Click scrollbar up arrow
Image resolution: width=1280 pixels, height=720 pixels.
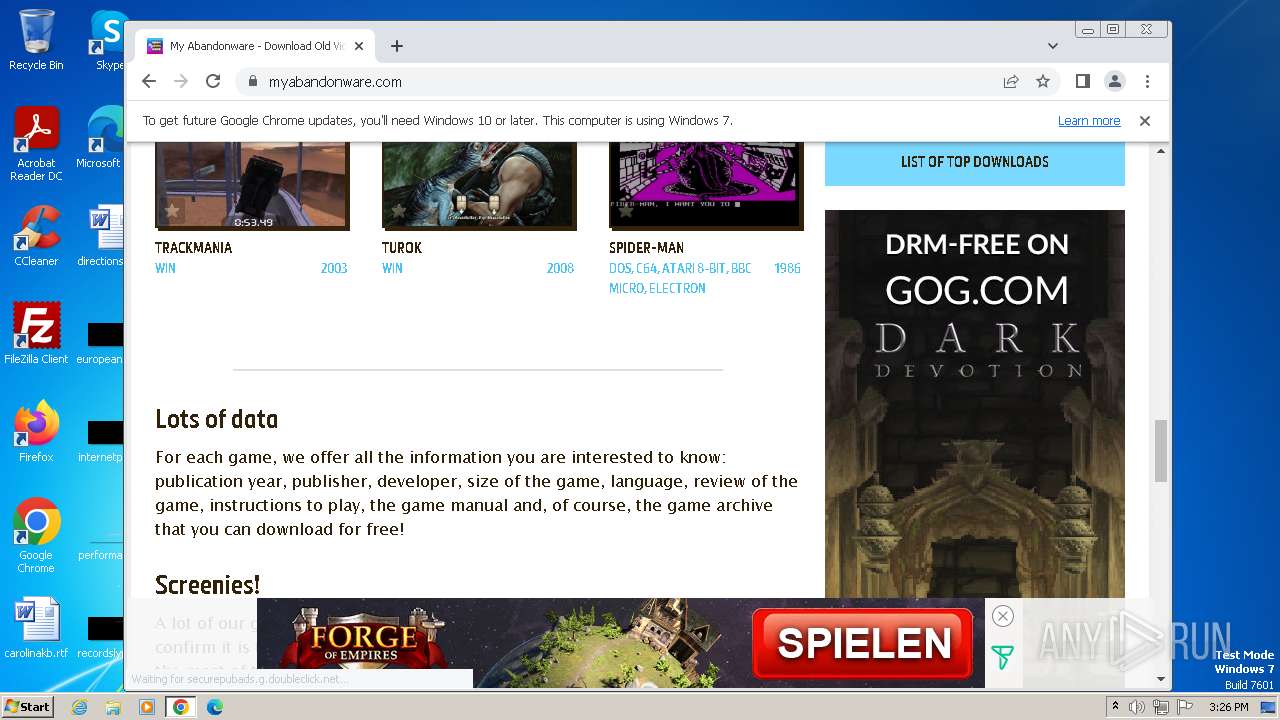click(x=1161, y=151)
